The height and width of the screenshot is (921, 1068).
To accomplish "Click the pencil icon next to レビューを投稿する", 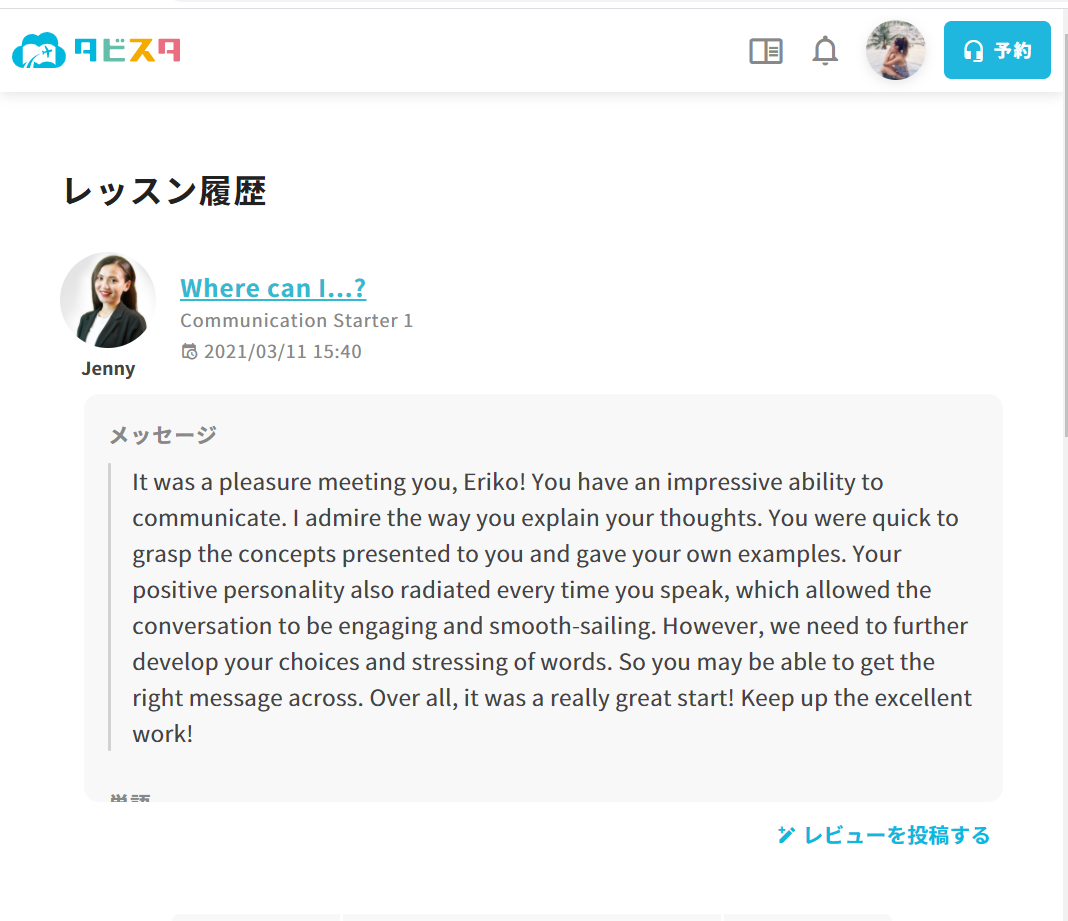I will (x=786, y=835).
